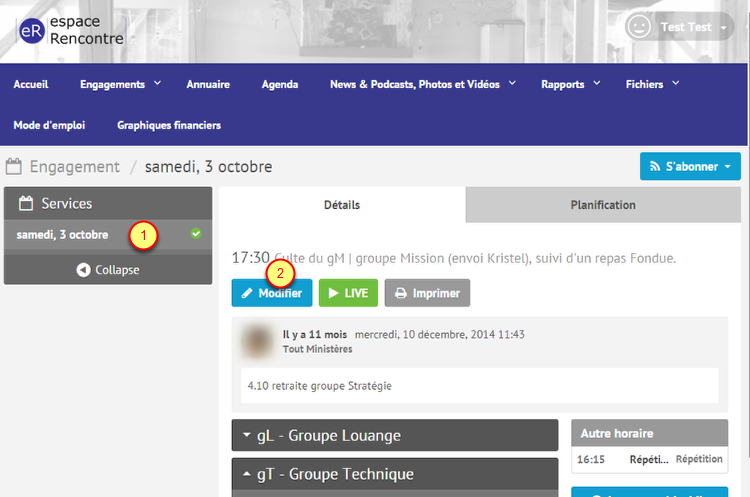
Task: Open the Agenda menu item
Action: (x=280, y=84)
